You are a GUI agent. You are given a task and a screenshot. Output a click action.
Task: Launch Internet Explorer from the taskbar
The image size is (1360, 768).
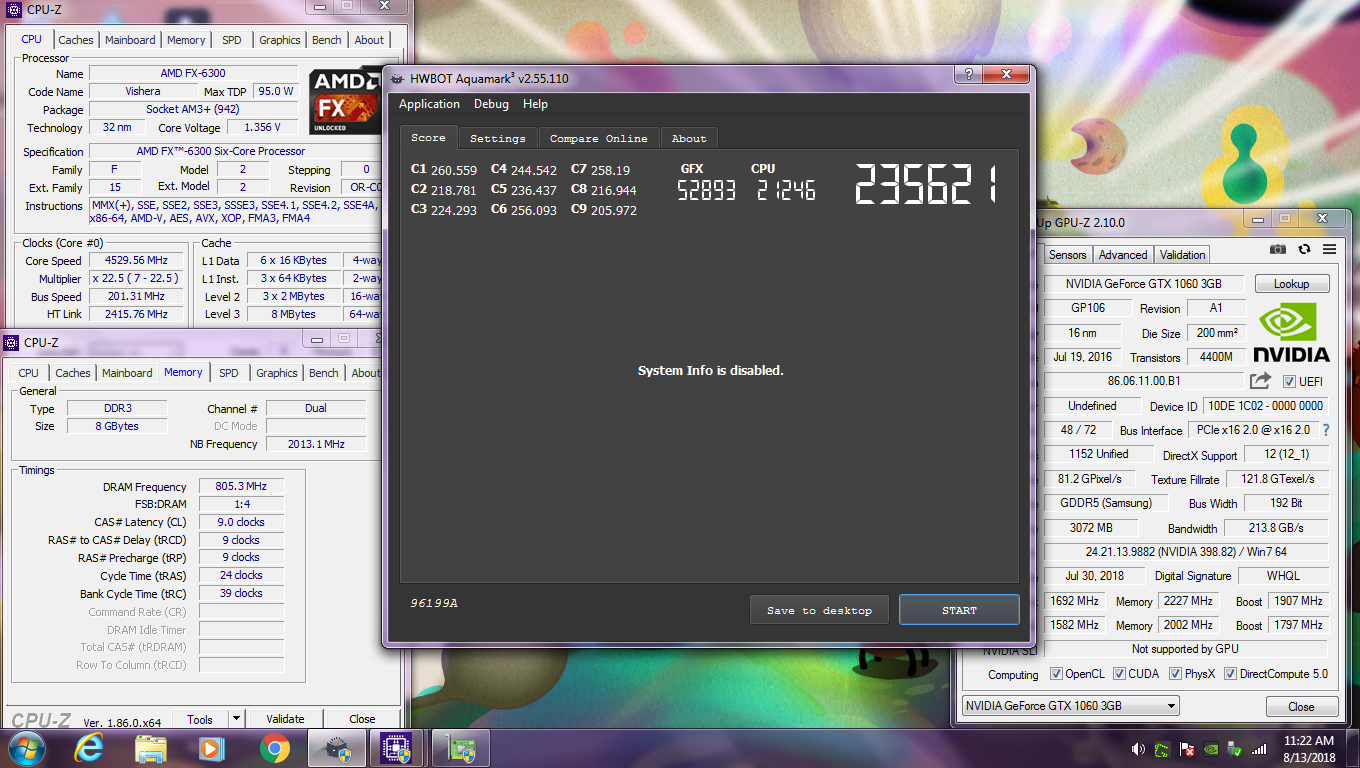(x=89, y=748)
